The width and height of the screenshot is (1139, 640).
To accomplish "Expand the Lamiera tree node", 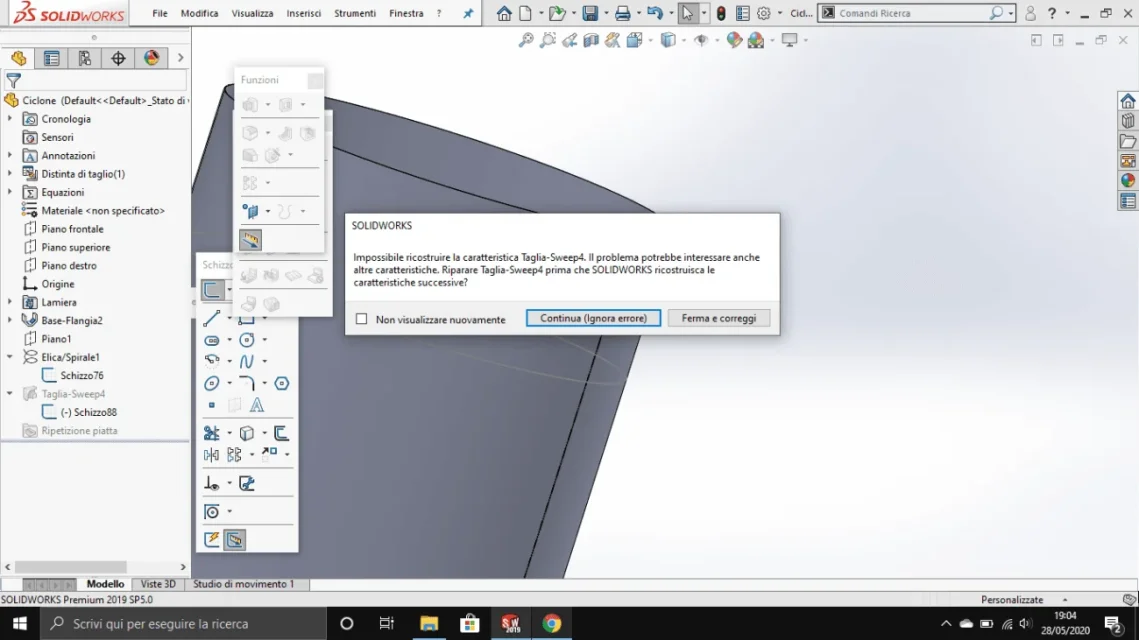I will [x=9, y=301].
